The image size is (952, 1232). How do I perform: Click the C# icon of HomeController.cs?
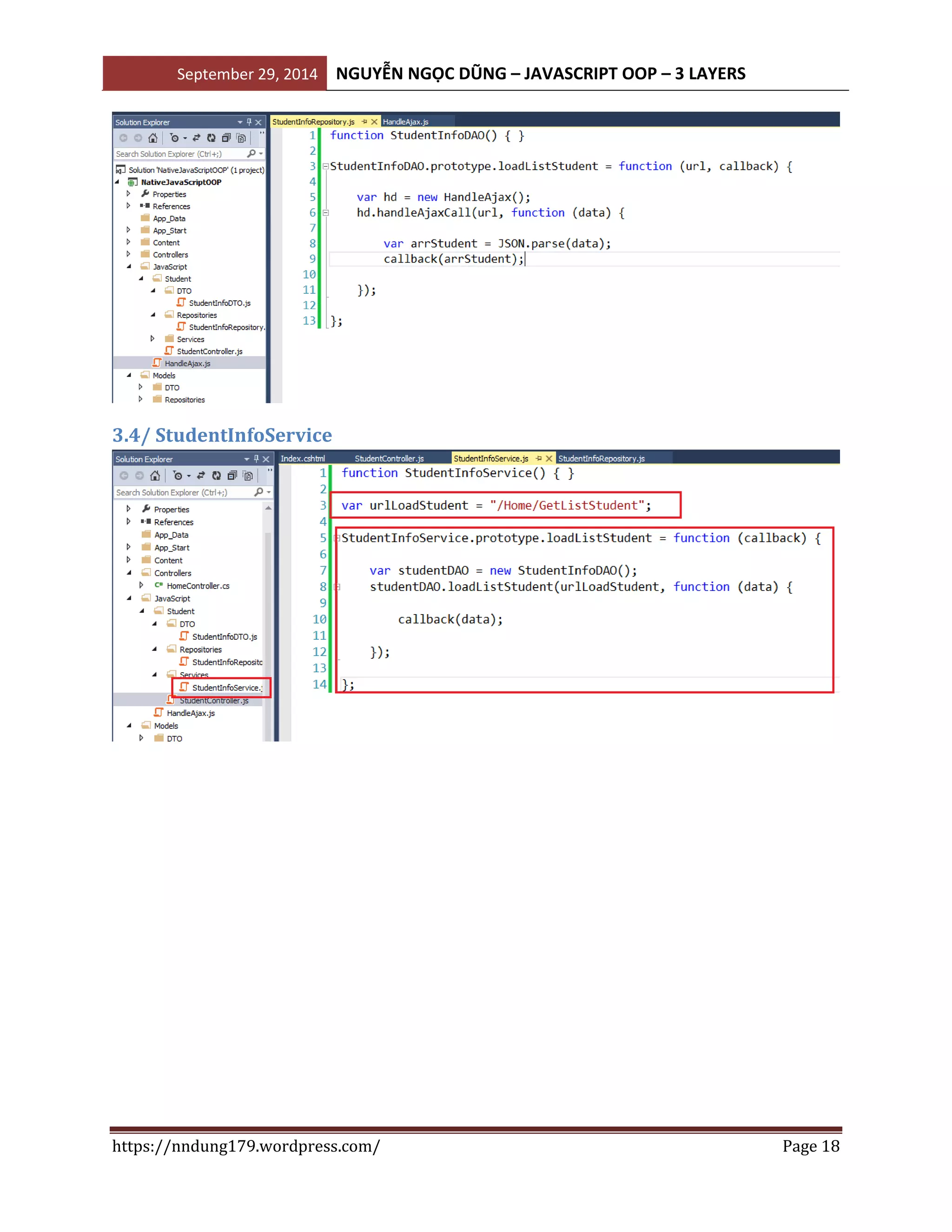coord(159,585)
